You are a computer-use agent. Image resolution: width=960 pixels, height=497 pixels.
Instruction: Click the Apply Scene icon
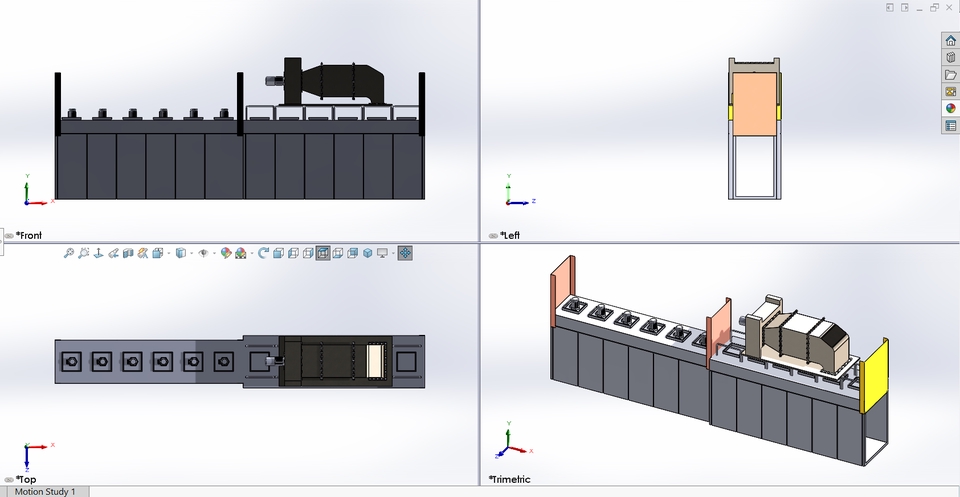click(241, 253)
